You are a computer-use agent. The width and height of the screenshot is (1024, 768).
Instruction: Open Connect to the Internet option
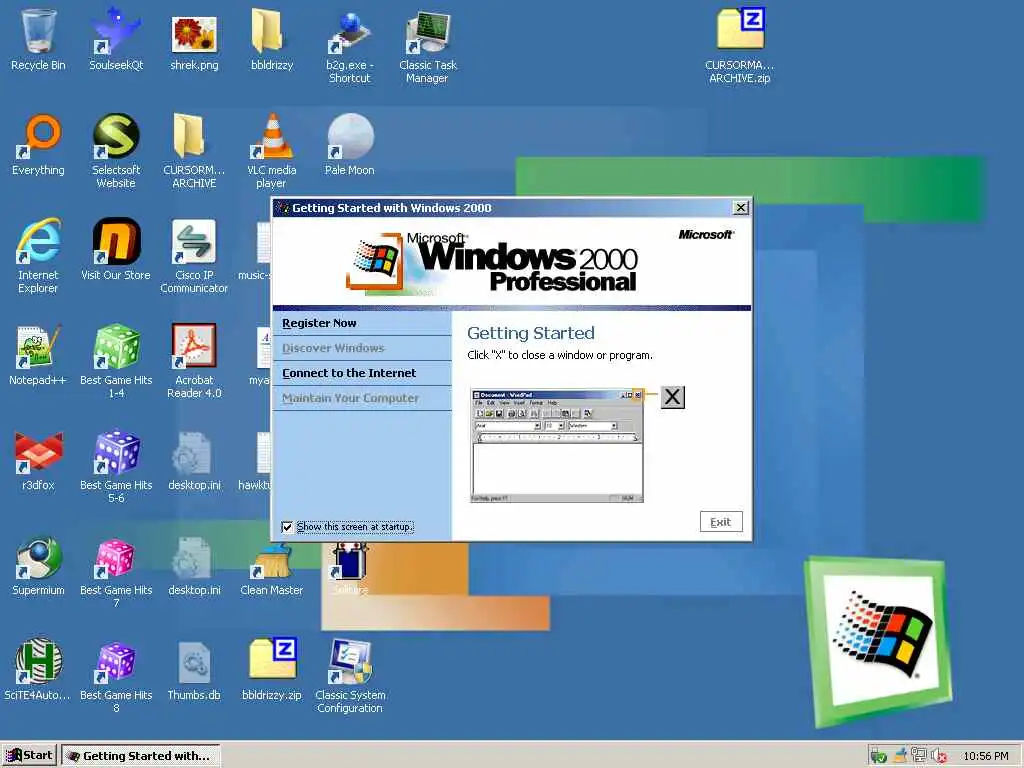point(362,373)
